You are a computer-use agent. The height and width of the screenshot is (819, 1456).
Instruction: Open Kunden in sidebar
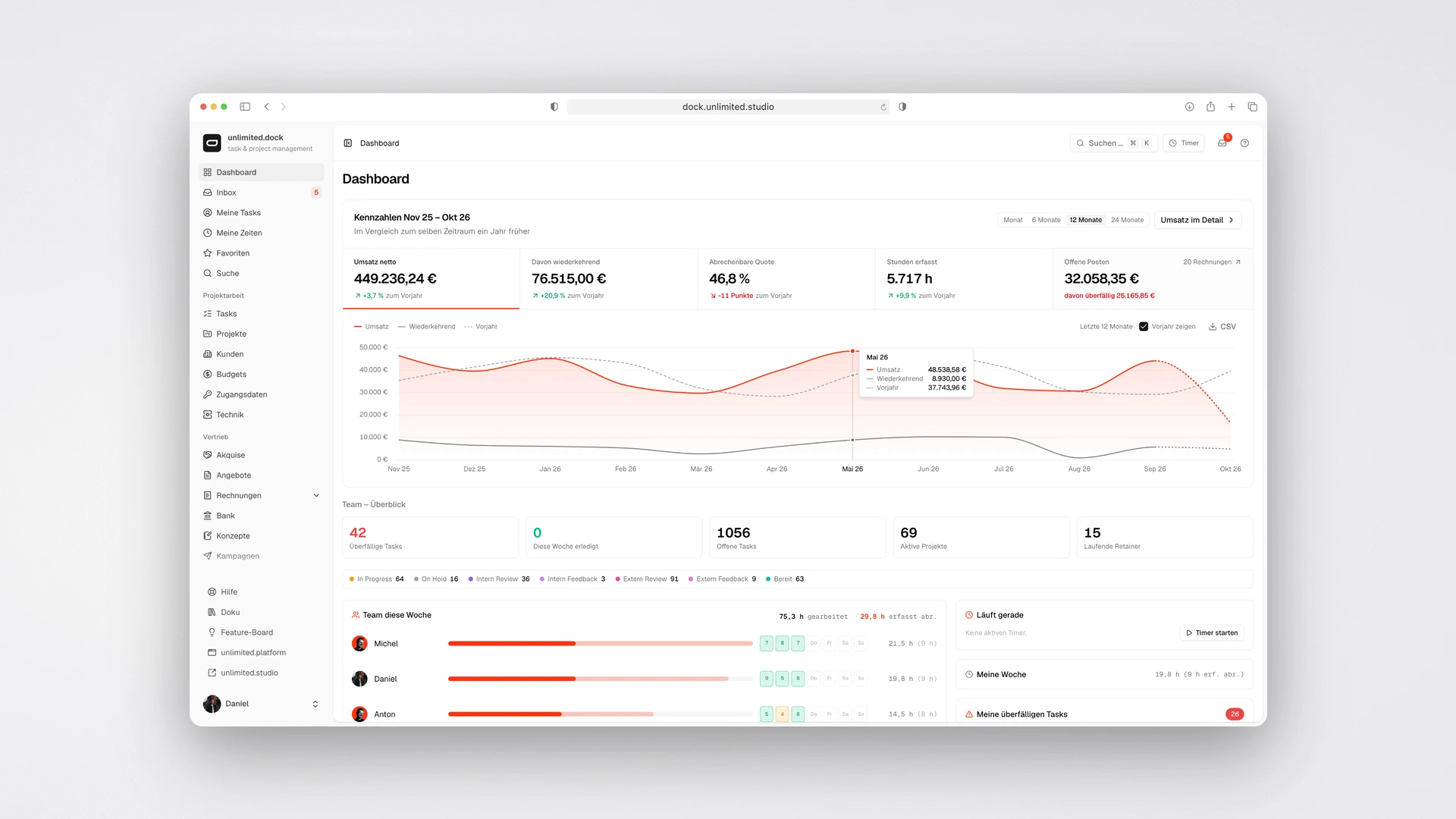point(262,354)
